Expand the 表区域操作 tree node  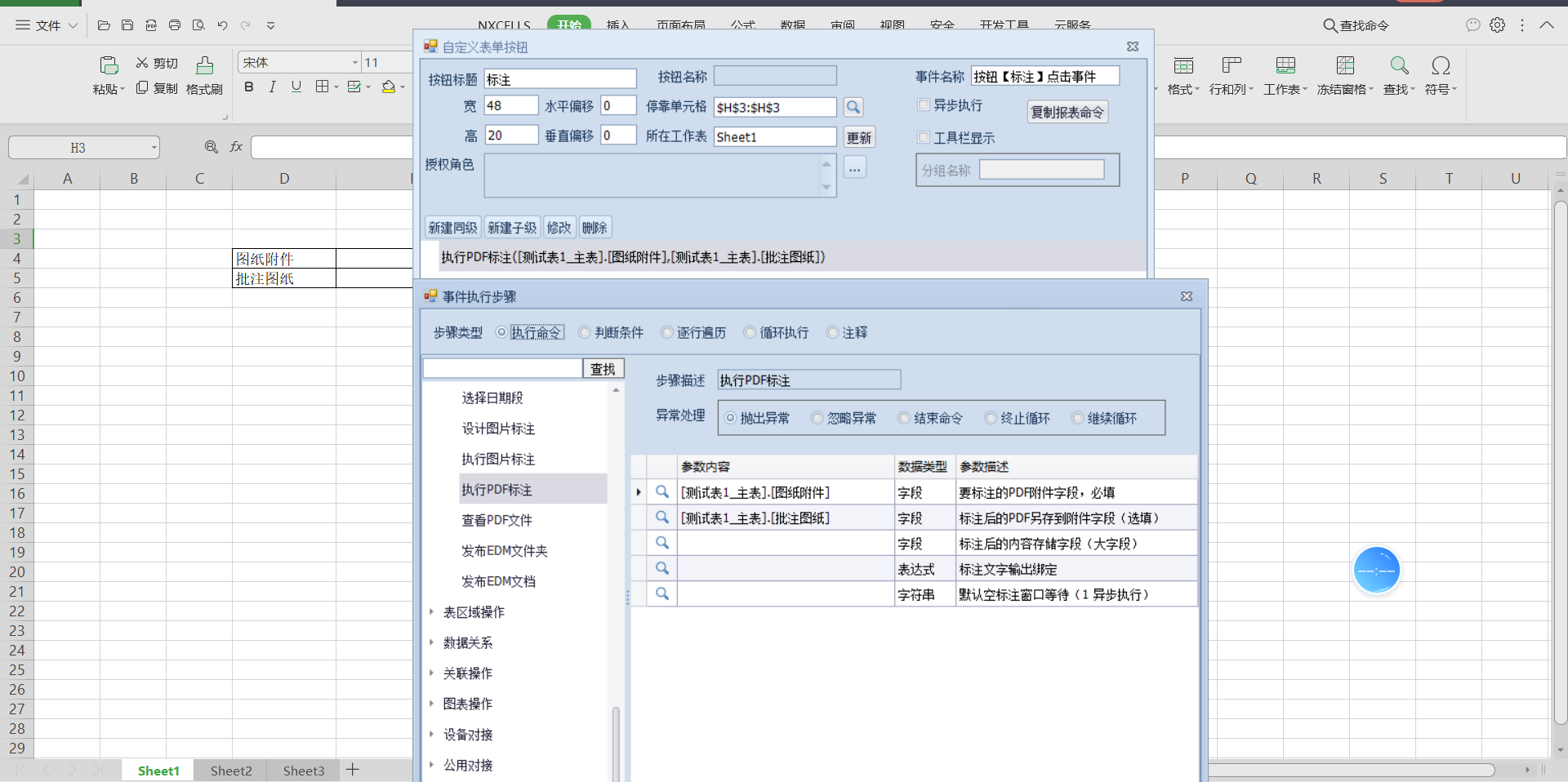click(431, 611)
